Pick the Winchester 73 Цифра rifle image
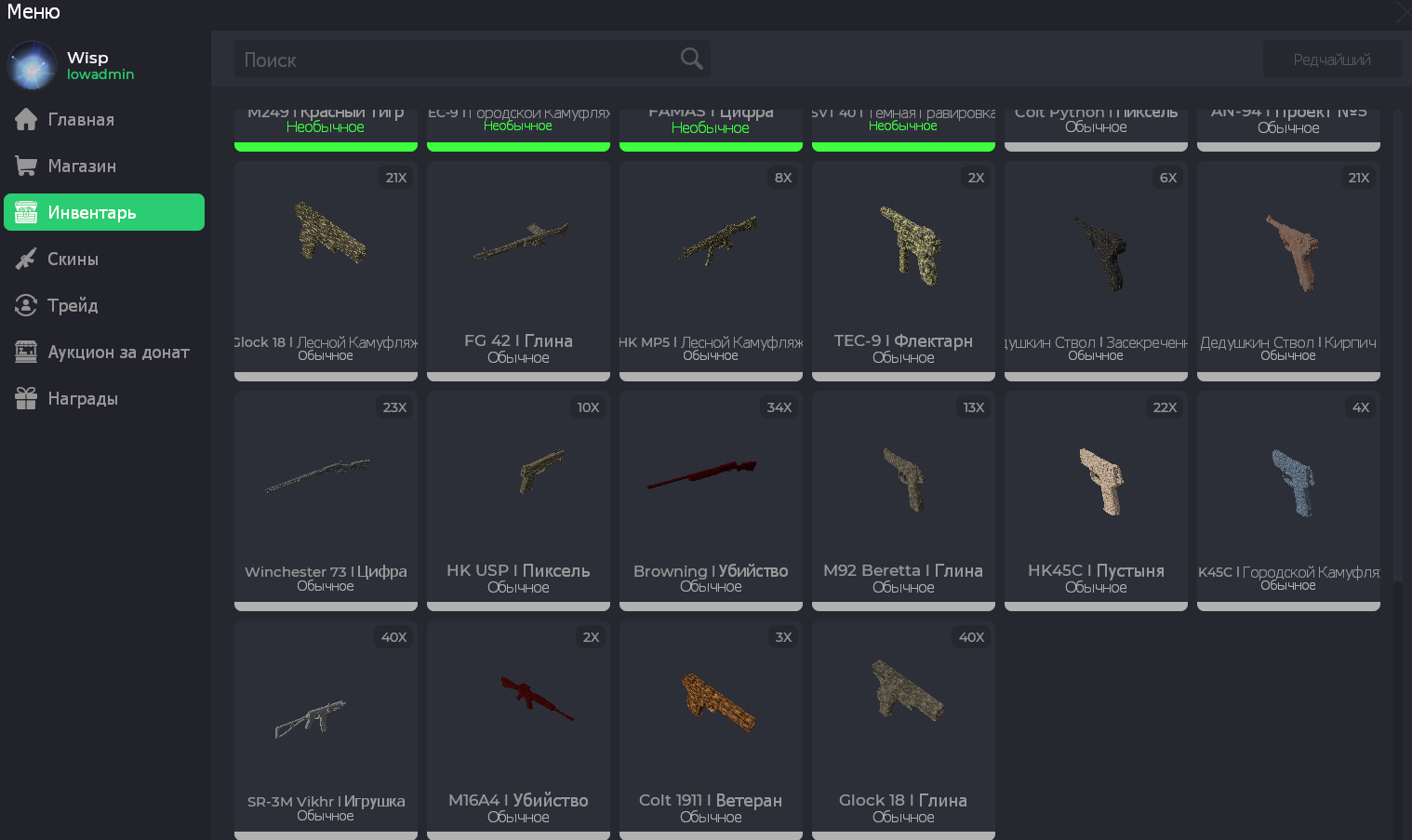 point(317,474)
